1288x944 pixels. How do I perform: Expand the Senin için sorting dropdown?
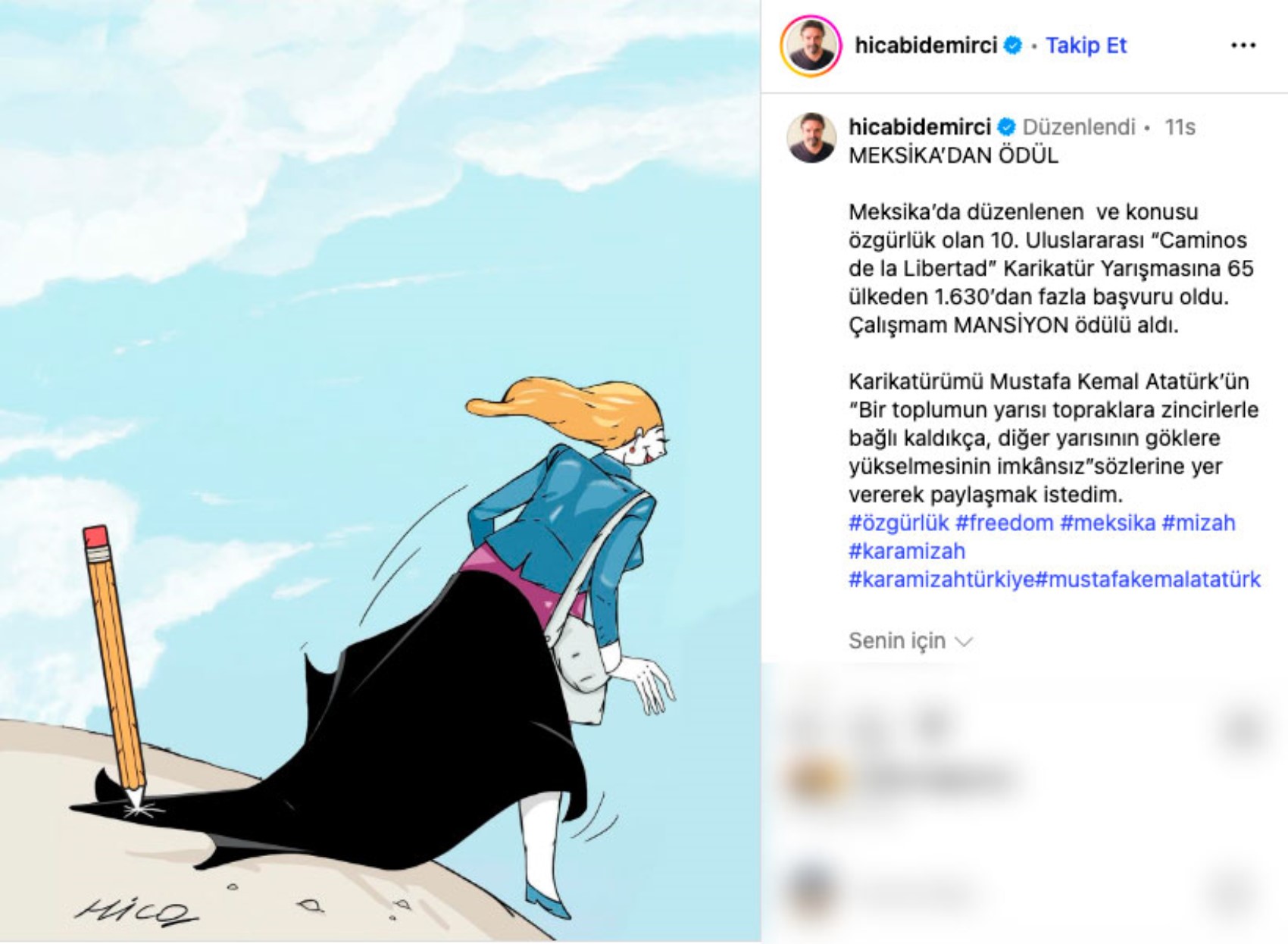coord(910,641)
